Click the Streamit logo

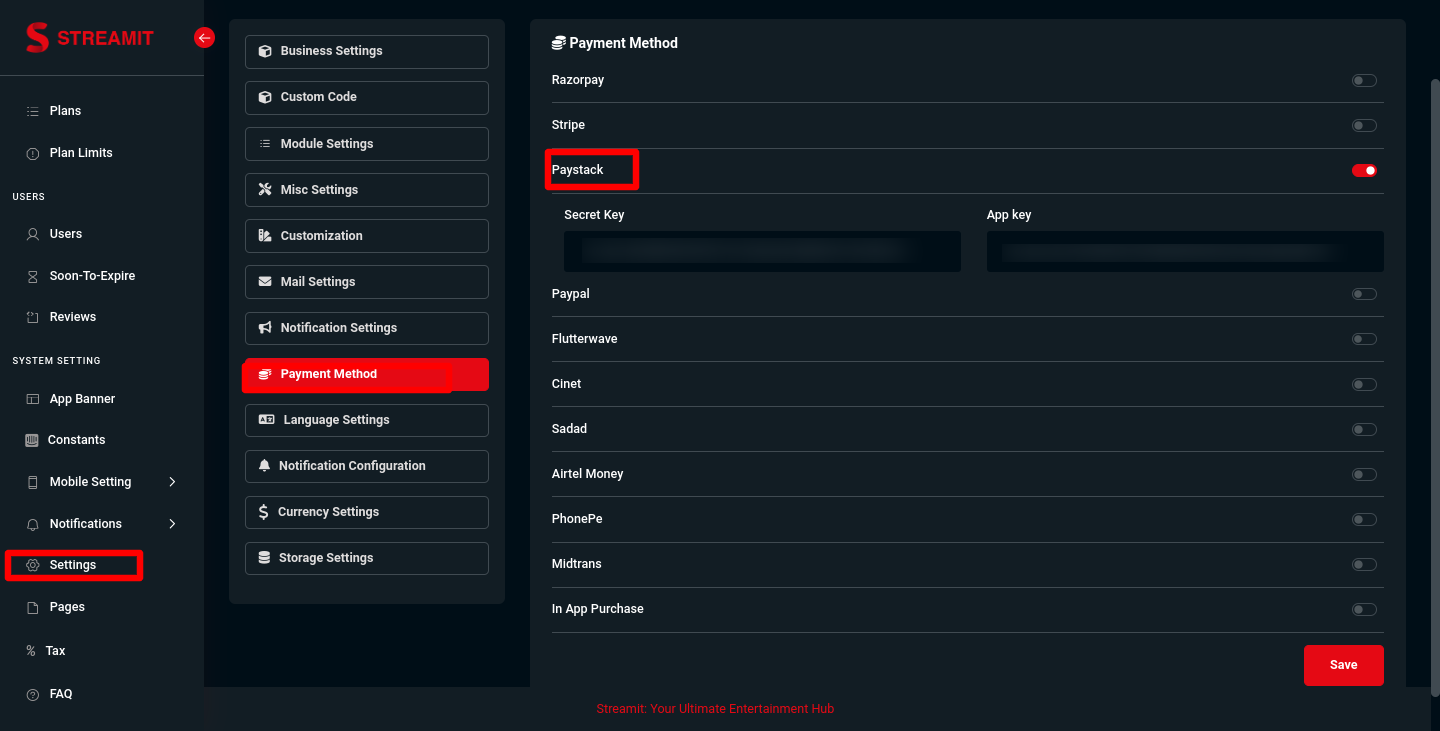click(90, 38)
